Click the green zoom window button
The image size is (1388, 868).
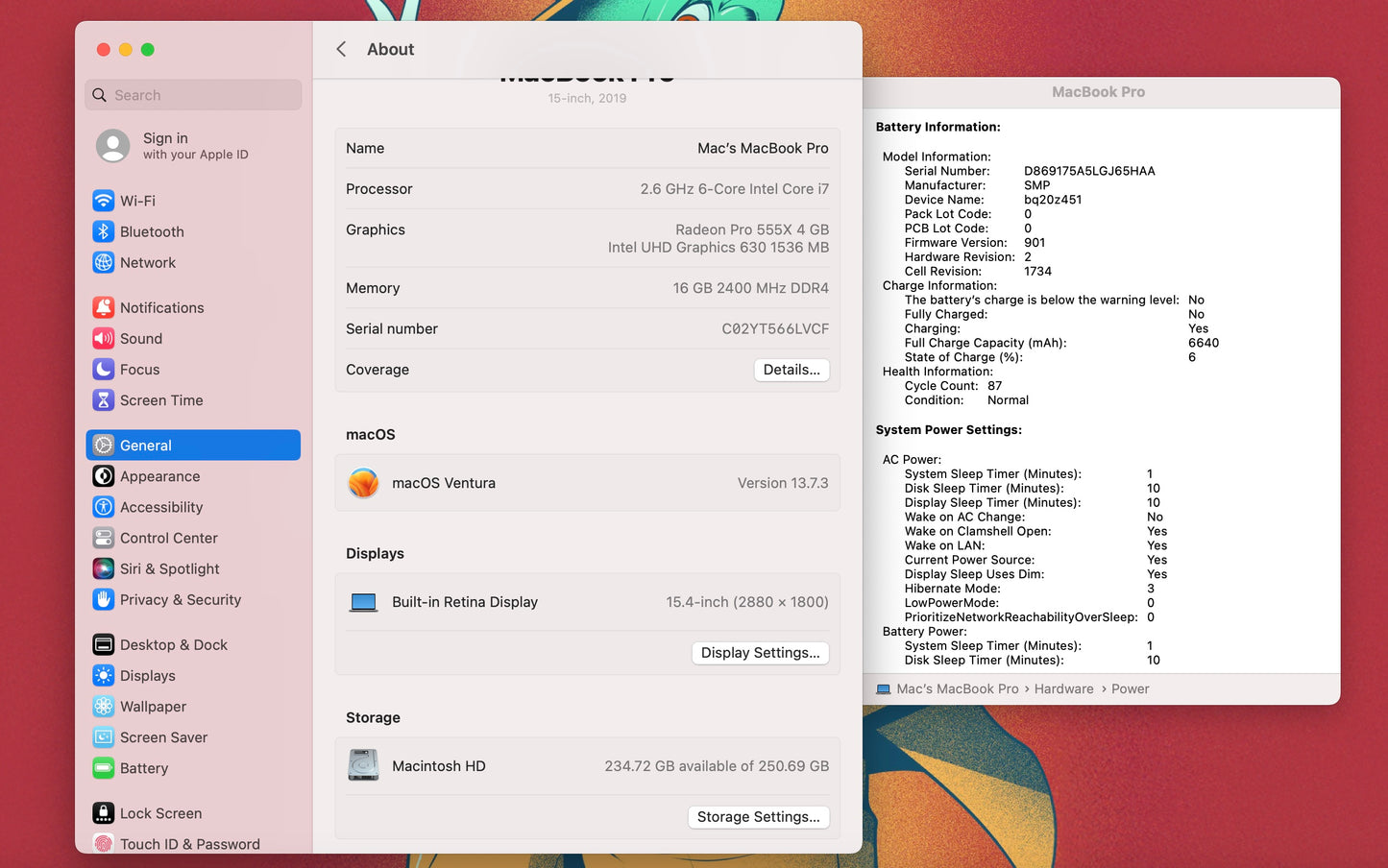click(x=147, y=49)
